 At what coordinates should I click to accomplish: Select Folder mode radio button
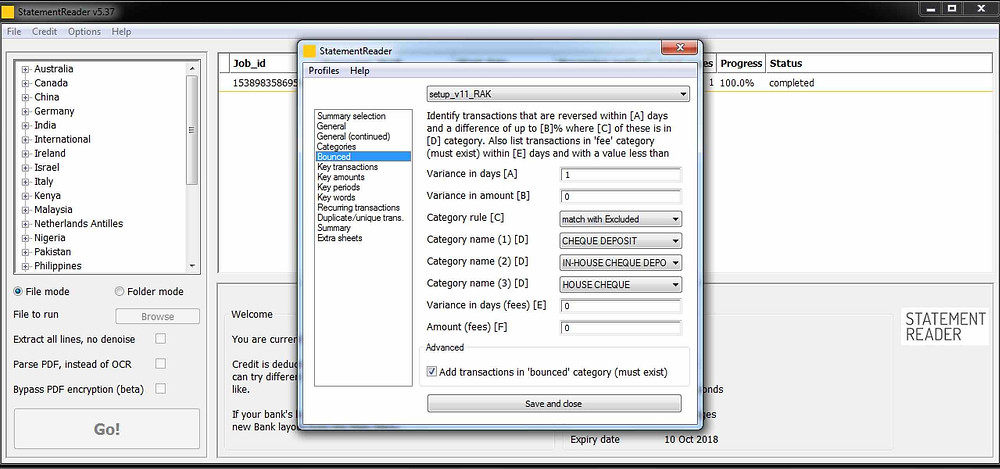119,292
